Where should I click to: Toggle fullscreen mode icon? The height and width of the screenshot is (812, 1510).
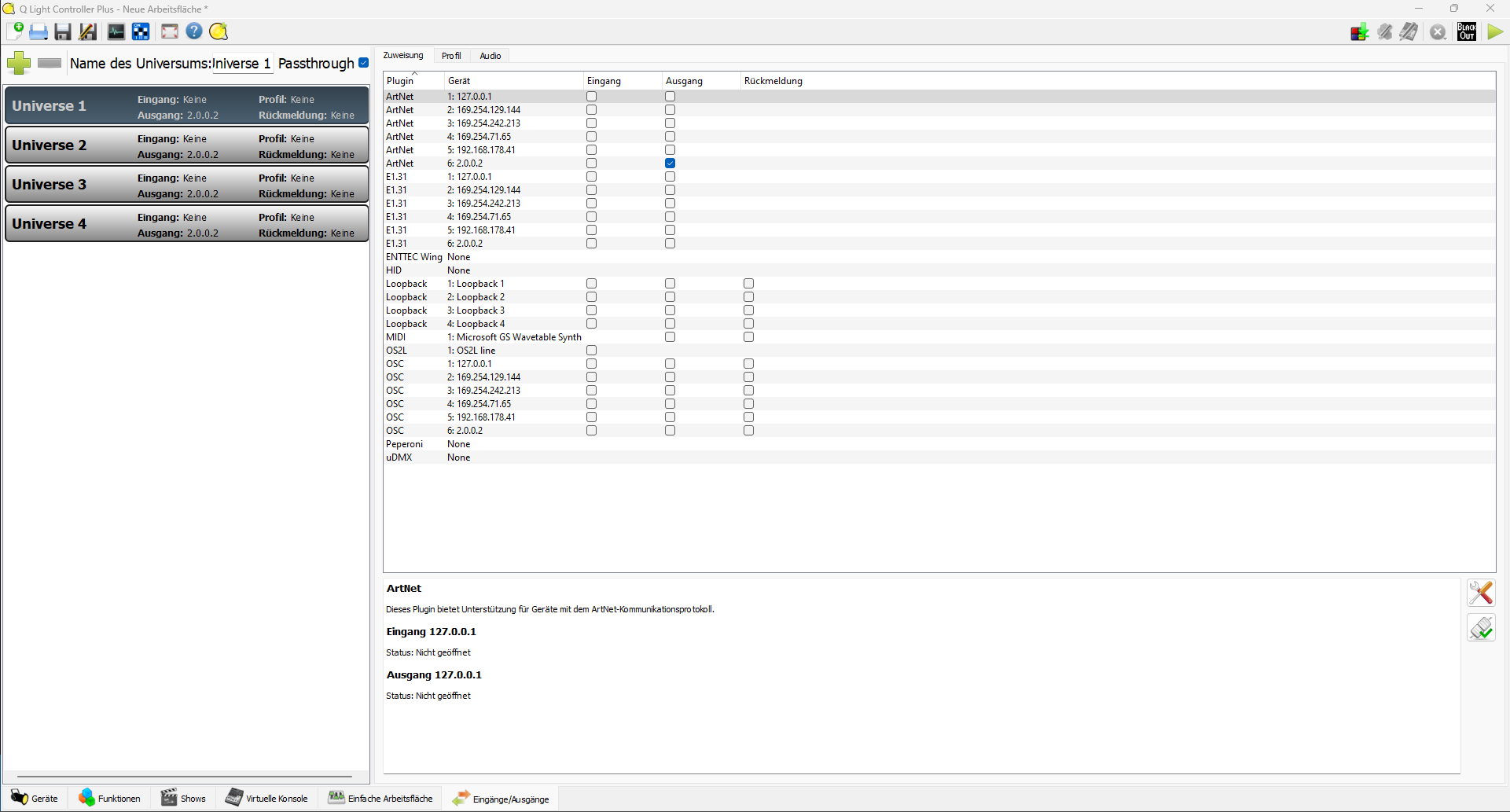(x=170, y=31)
